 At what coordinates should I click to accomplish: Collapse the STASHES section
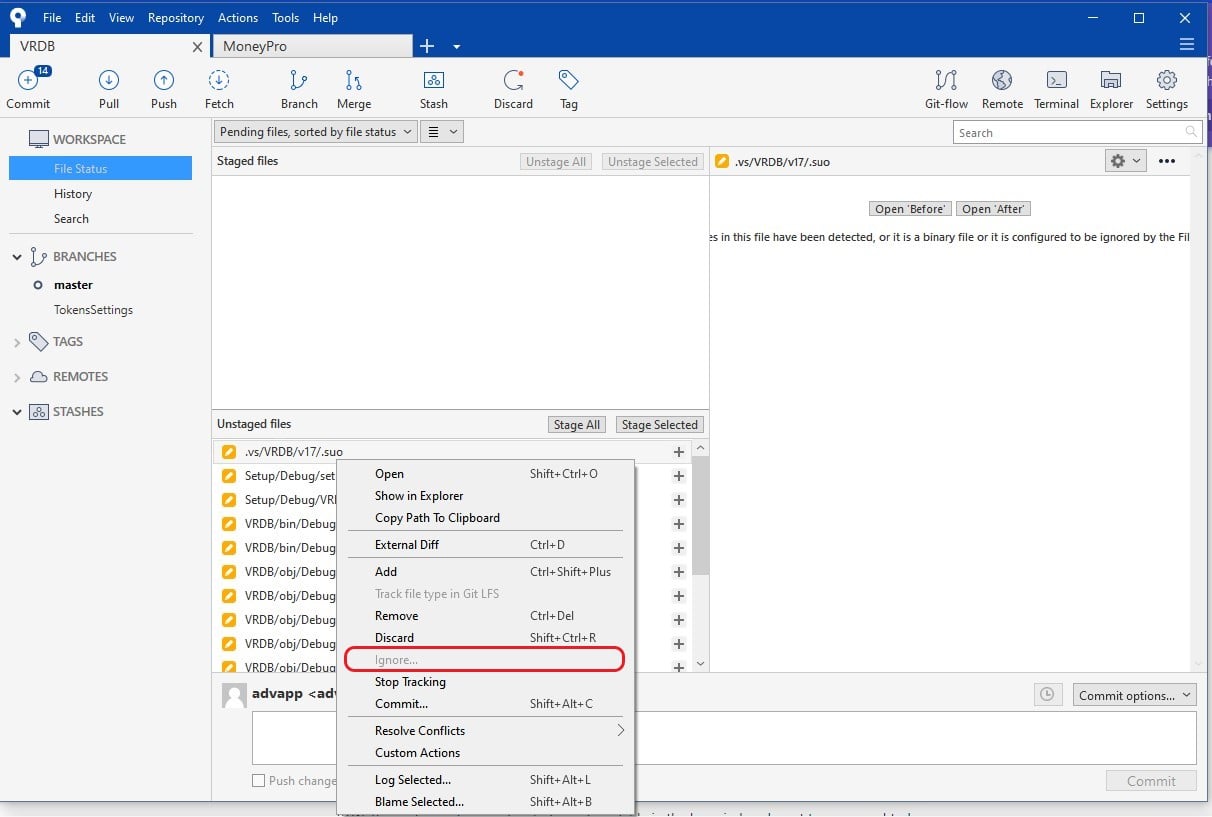pos(17,412)
